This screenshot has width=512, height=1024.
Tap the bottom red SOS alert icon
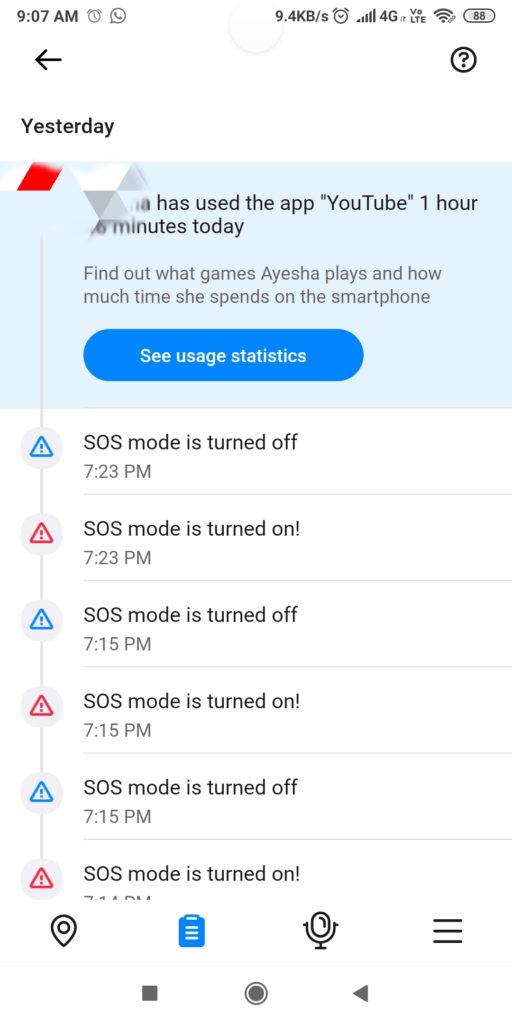[42, 878]
